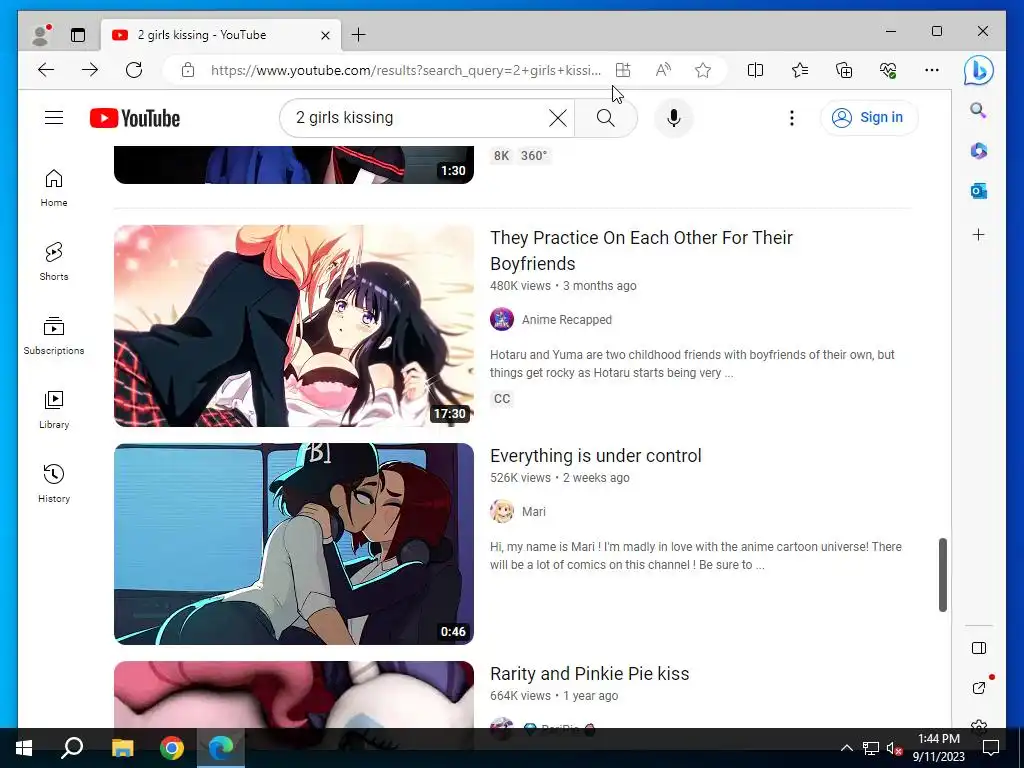Start voice search with the microphone
The height and width of the screenshot is (768, 1024).
click(673, 118)
